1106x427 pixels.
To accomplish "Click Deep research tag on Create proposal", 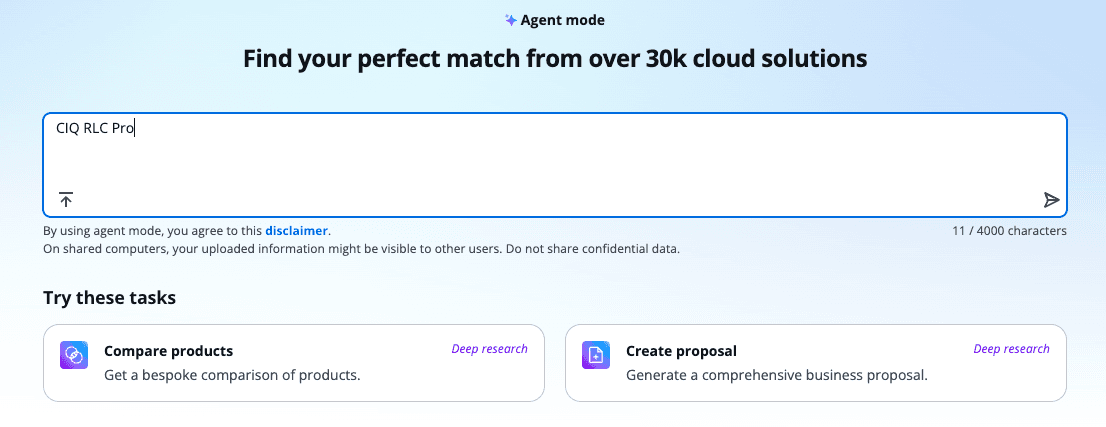I will point(1011,349).
